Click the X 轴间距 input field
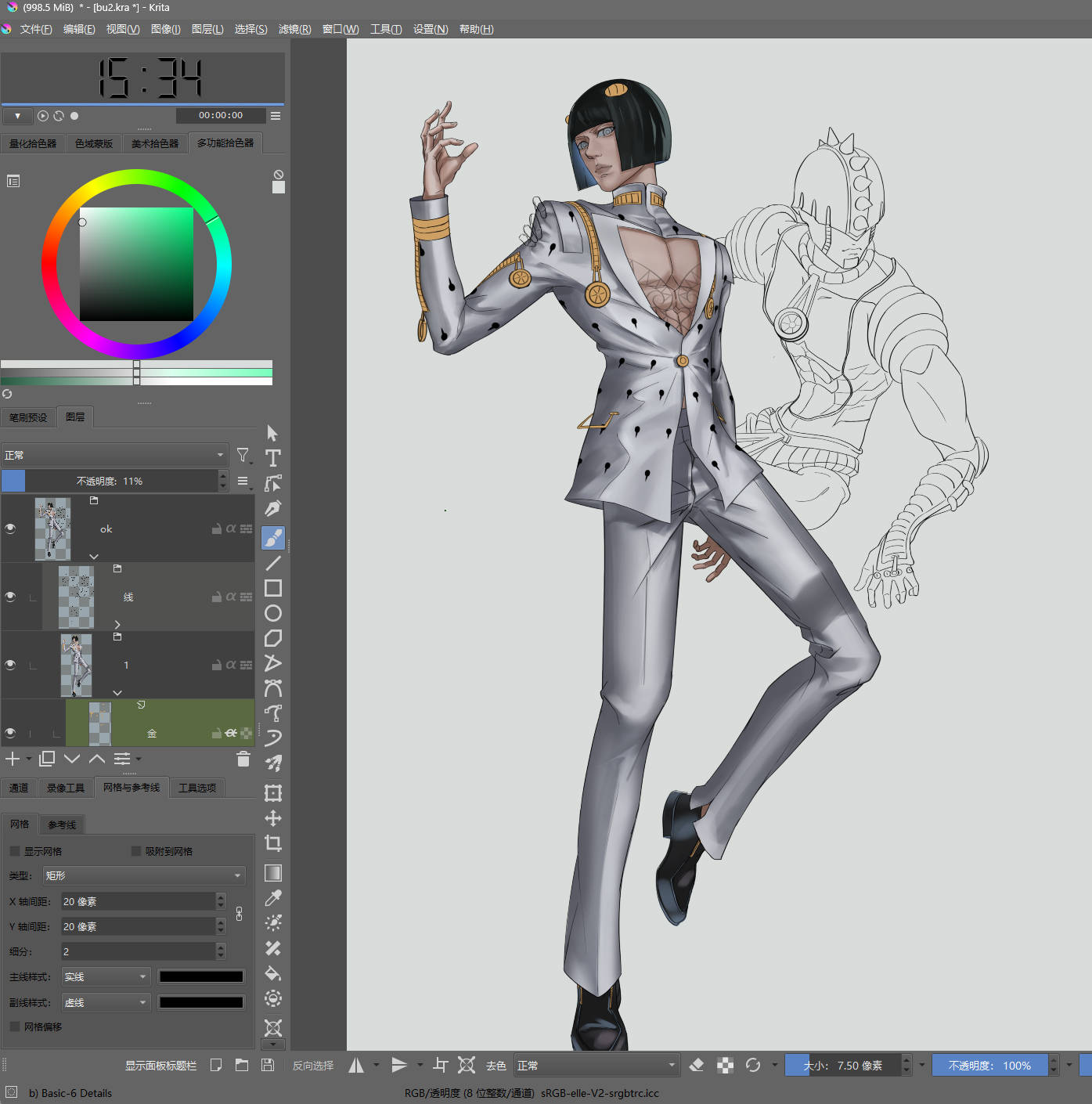Viewport: 1092px width, 1104px height. (x=138, y=901)
